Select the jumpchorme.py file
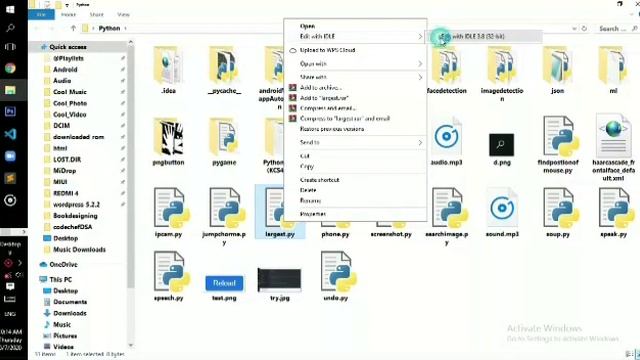 (224, 216)
